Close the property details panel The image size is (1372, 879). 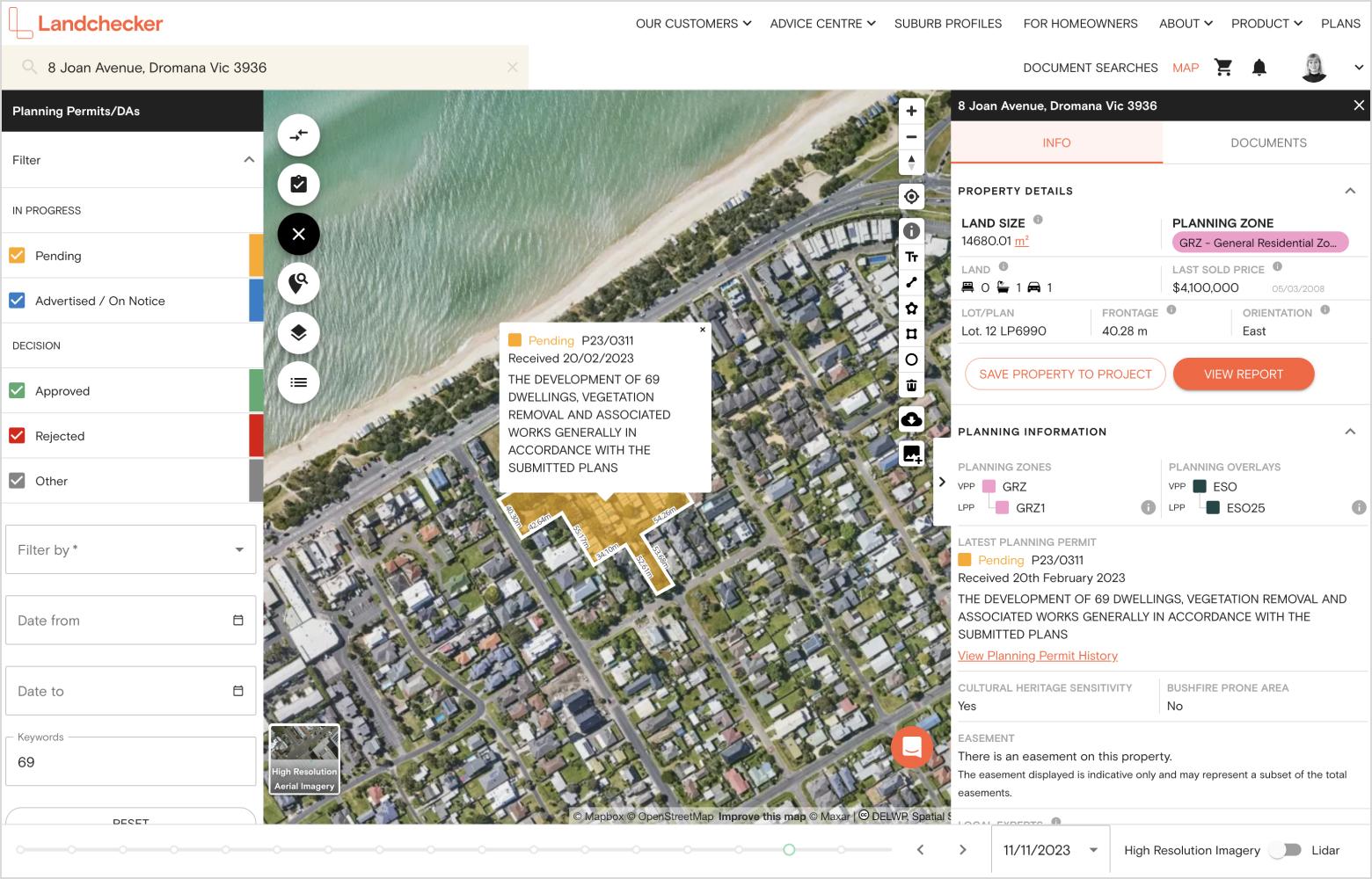pos(1359,105)
